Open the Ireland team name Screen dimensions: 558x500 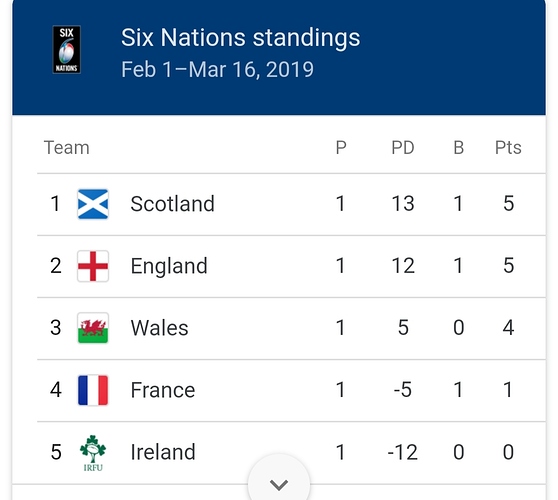pyautogui.click(x=163, y=452)
